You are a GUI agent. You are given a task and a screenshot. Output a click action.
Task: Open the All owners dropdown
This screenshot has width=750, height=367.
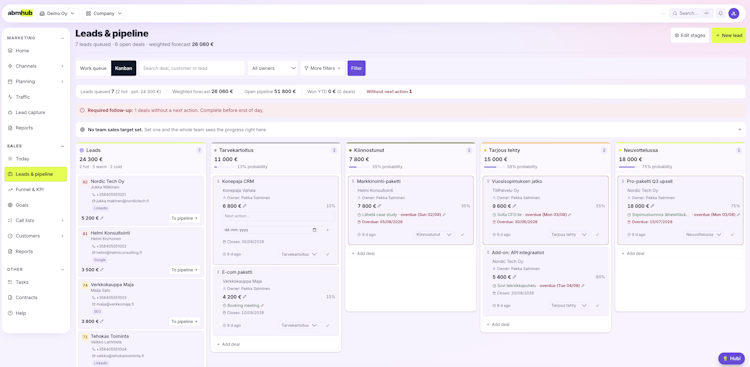273,68
